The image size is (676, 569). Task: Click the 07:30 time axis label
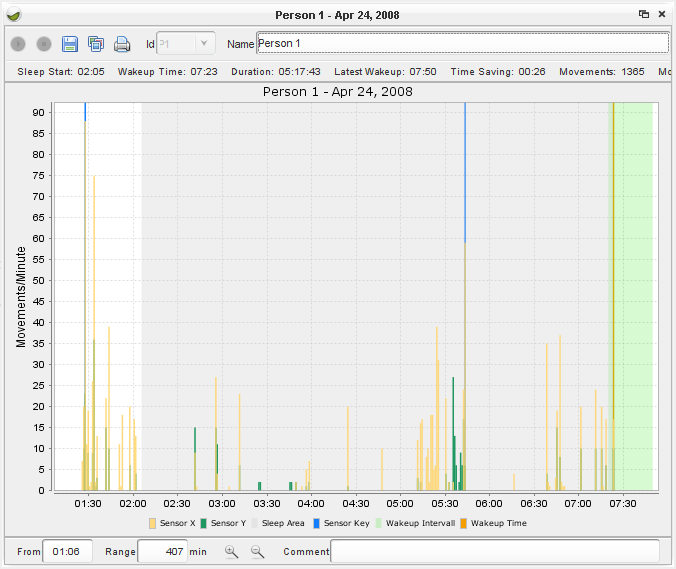click(x=623, y=504)
